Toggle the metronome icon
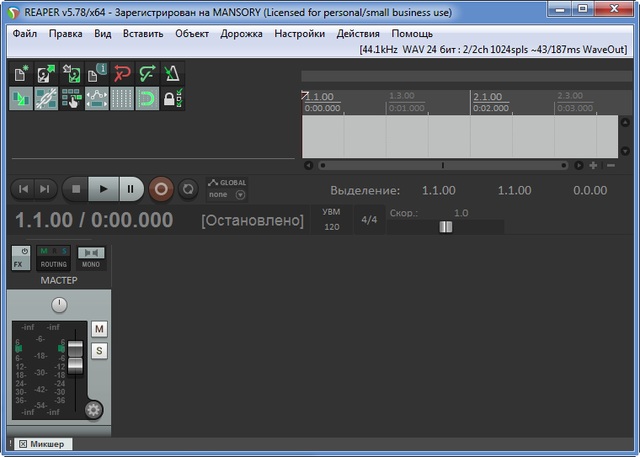This screenshot has width=640, height=457. coord(172,74)
